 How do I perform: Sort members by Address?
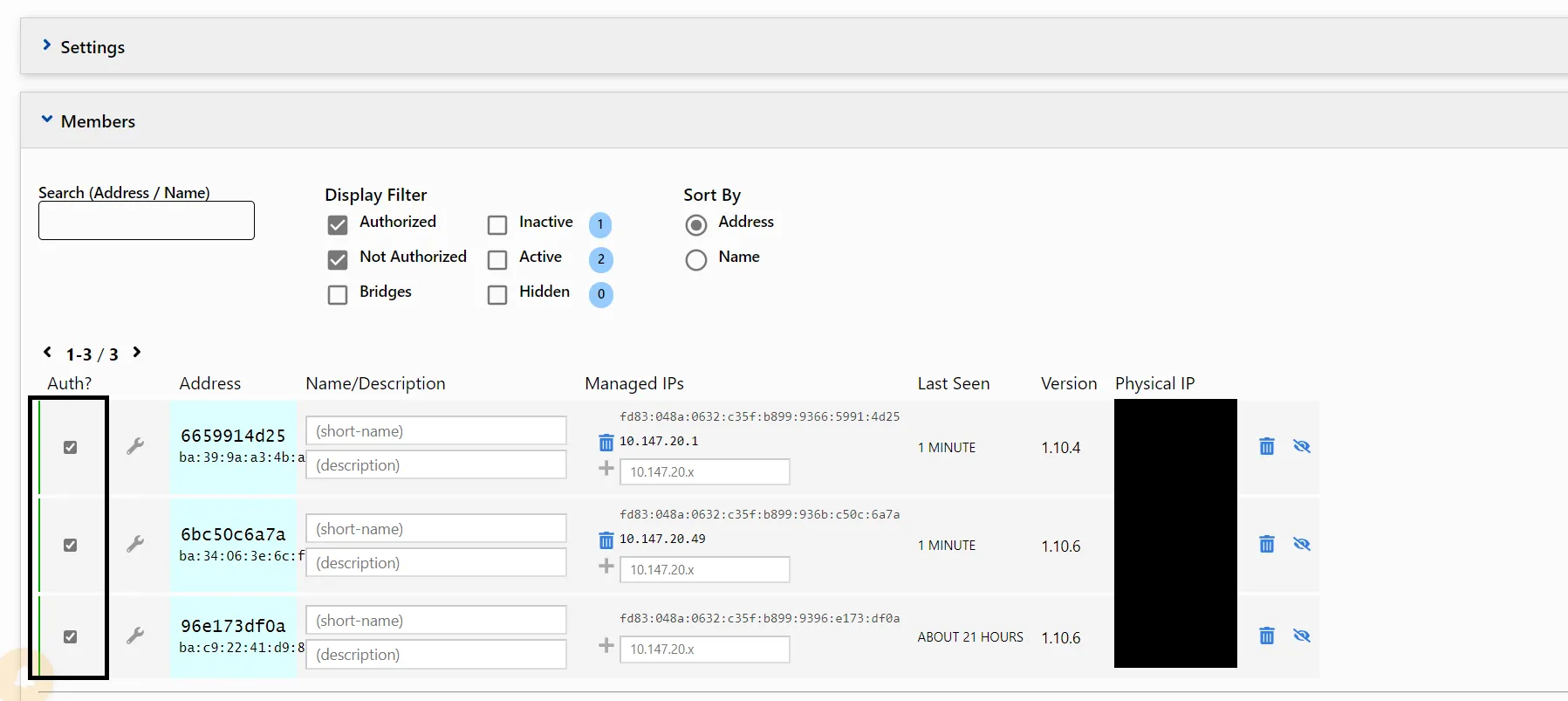[x=696, y=225]
